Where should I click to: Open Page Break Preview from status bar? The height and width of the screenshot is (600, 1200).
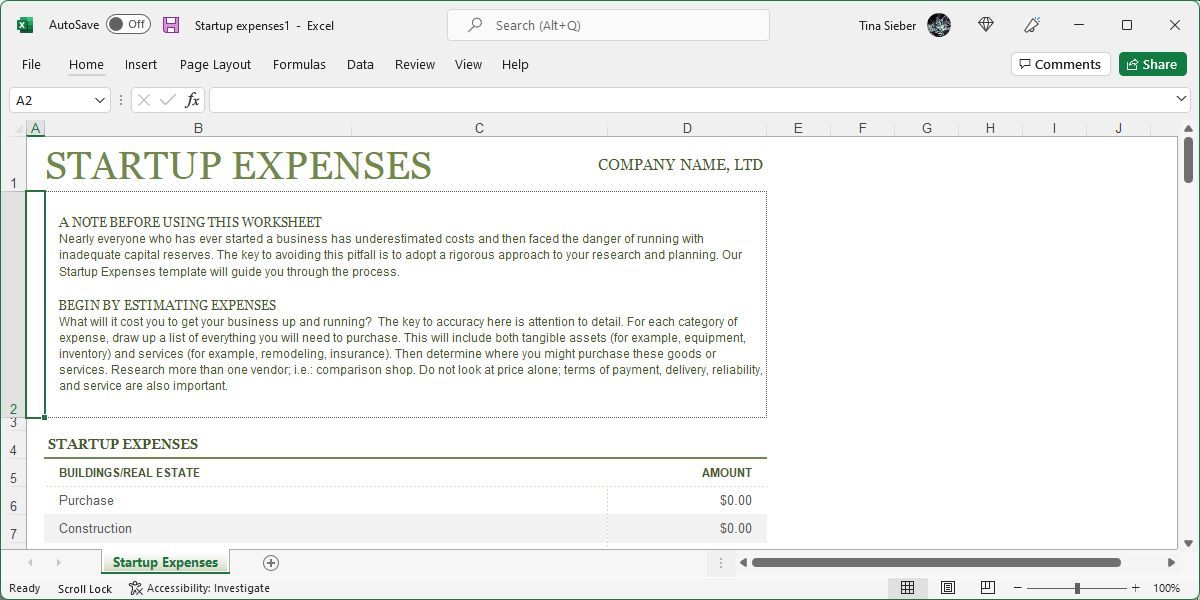pos(988,587)
